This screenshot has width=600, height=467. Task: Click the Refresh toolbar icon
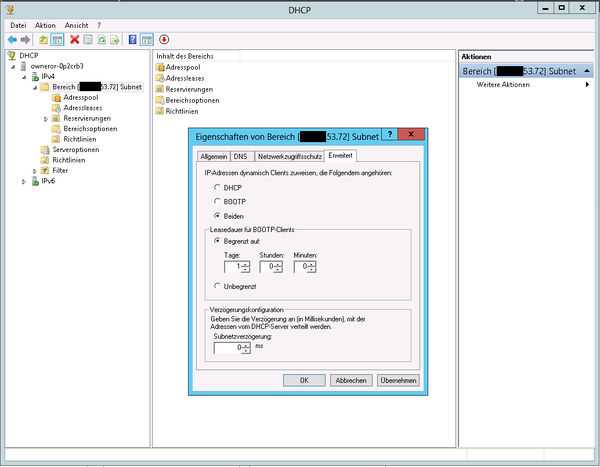[x=101, y=39]
